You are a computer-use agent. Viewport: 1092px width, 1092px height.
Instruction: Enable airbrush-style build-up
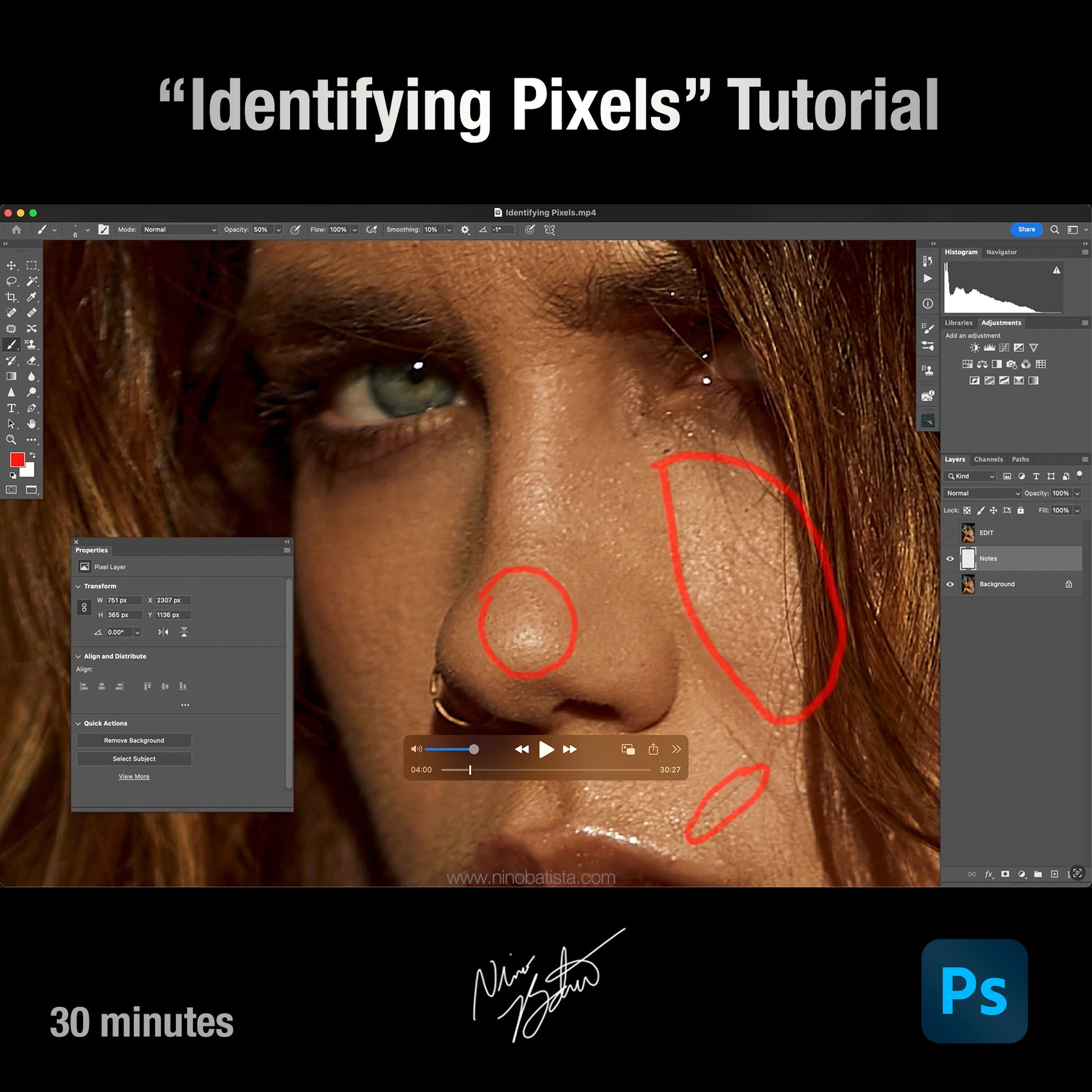pos(371,230)
